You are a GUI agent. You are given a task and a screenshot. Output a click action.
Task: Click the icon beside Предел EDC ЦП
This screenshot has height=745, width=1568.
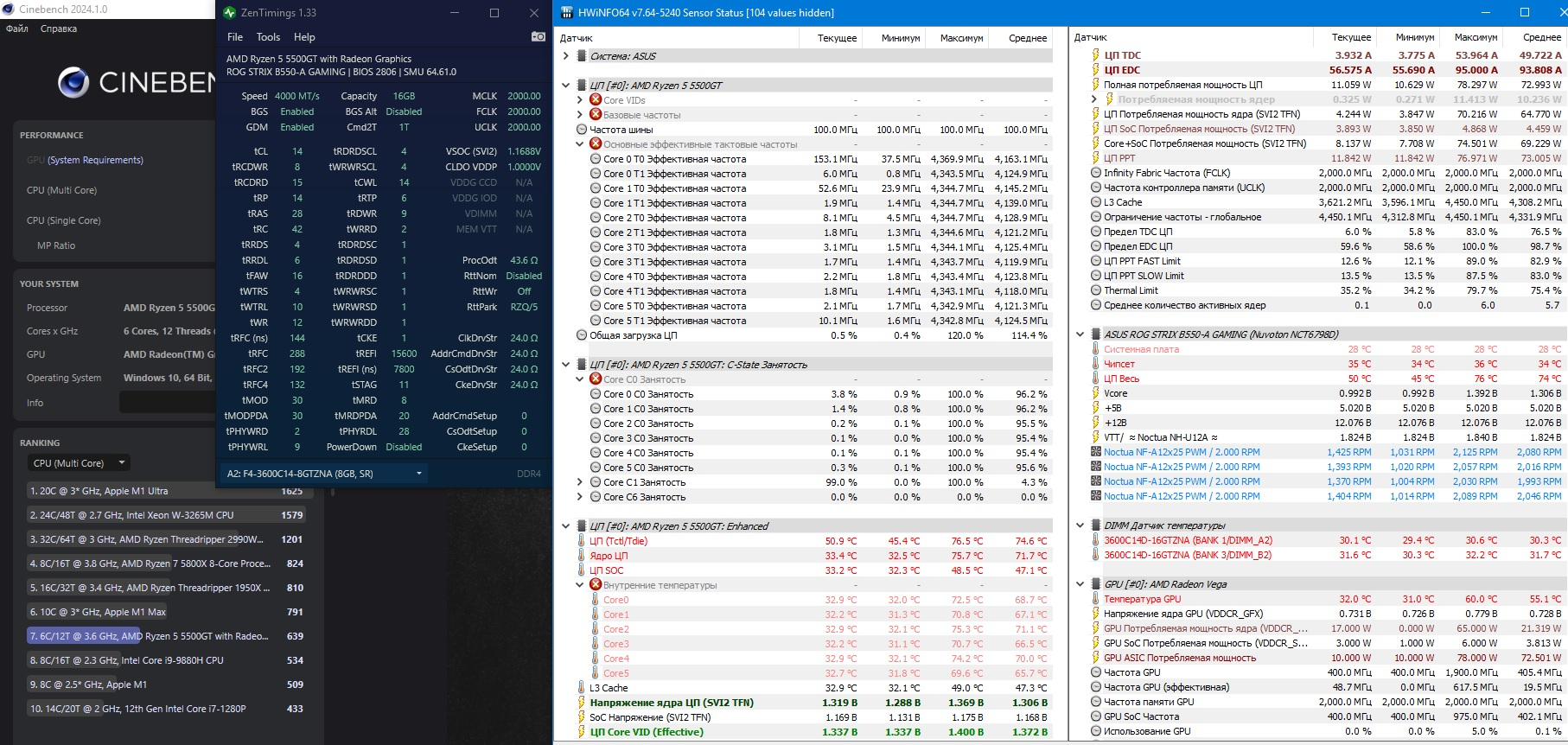click(1096, 246)
